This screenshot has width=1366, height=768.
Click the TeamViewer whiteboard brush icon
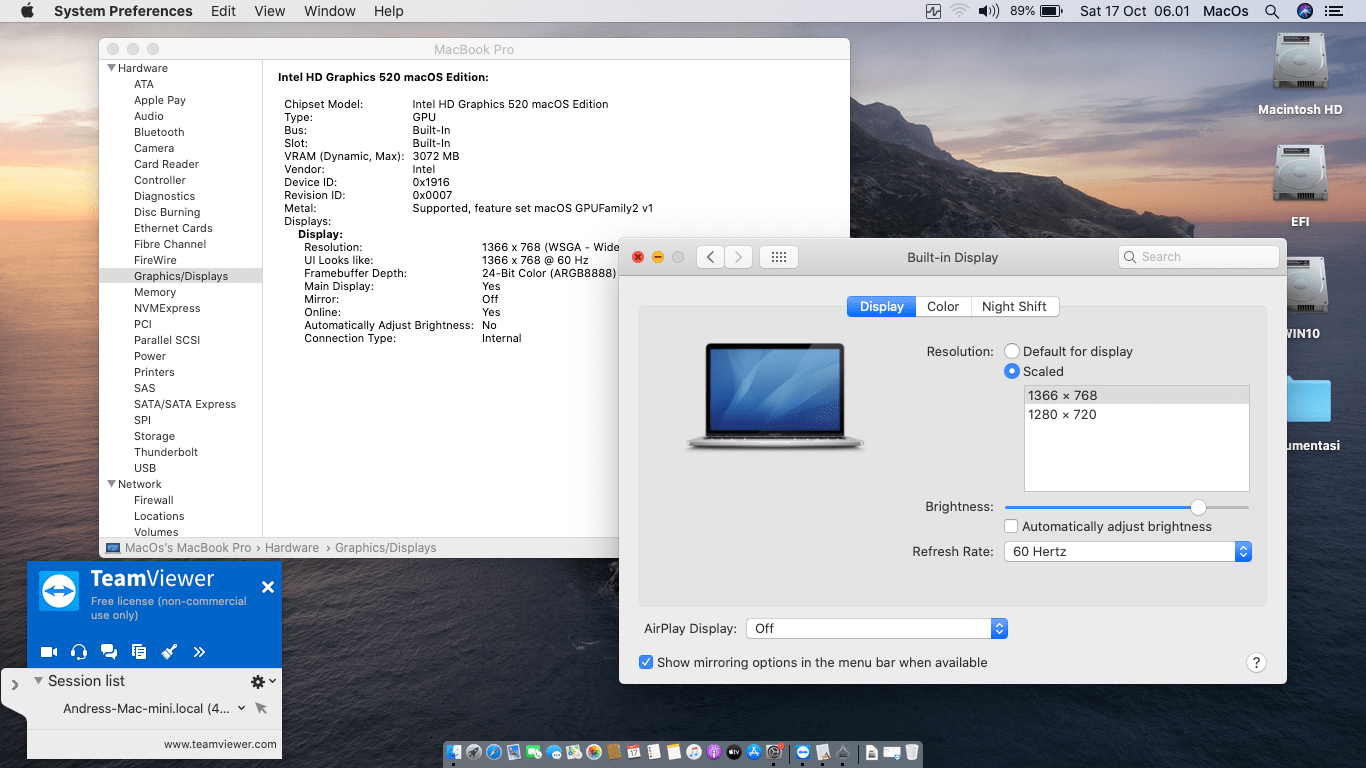tap(169, 652)
